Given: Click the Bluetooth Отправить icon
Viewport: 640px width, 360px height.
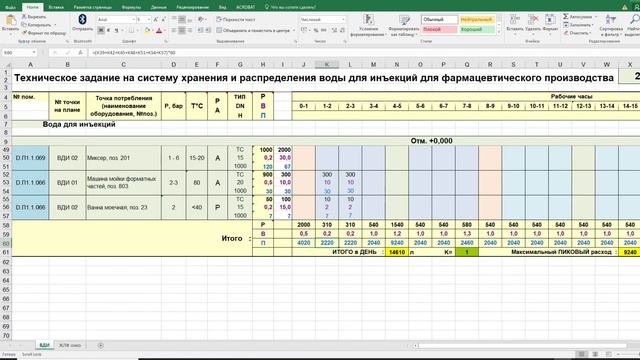Looking at the screenshot, I should [82, 20].
